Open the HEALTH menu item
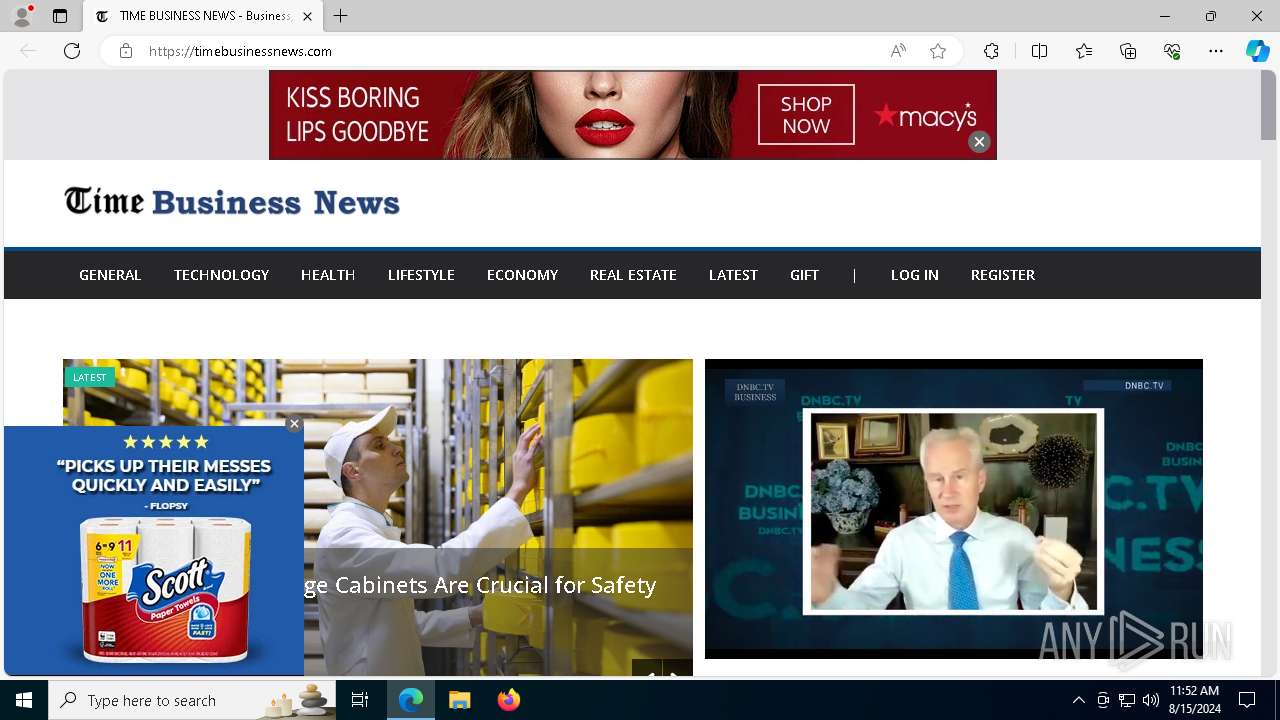Image resolution: width=1280 pixels, height=720 pixels. pyautogui.click(x=328, y=275)
